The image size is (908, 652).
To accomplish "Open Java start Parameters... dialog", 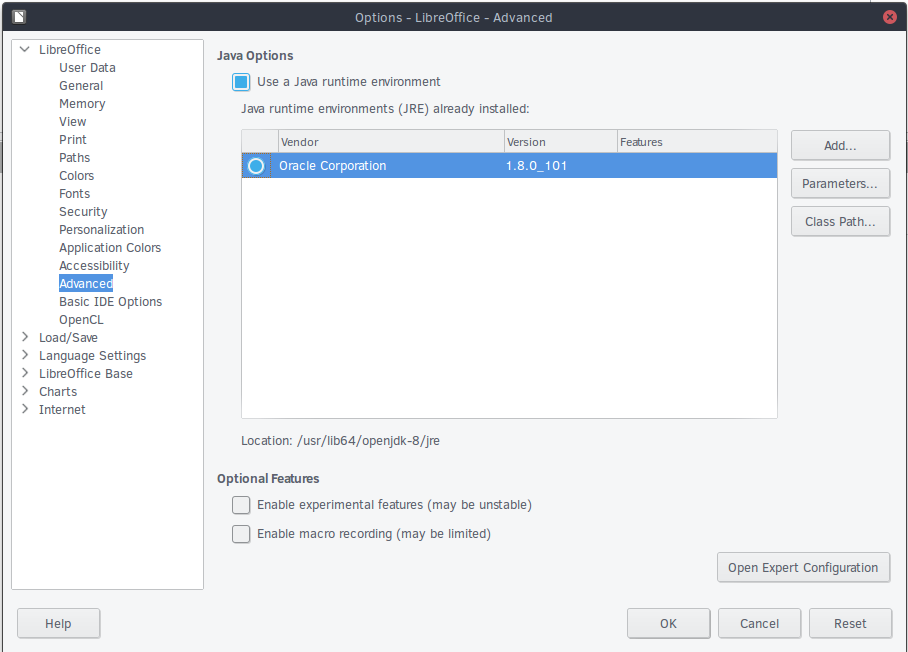I will click(x=840, y=184).
